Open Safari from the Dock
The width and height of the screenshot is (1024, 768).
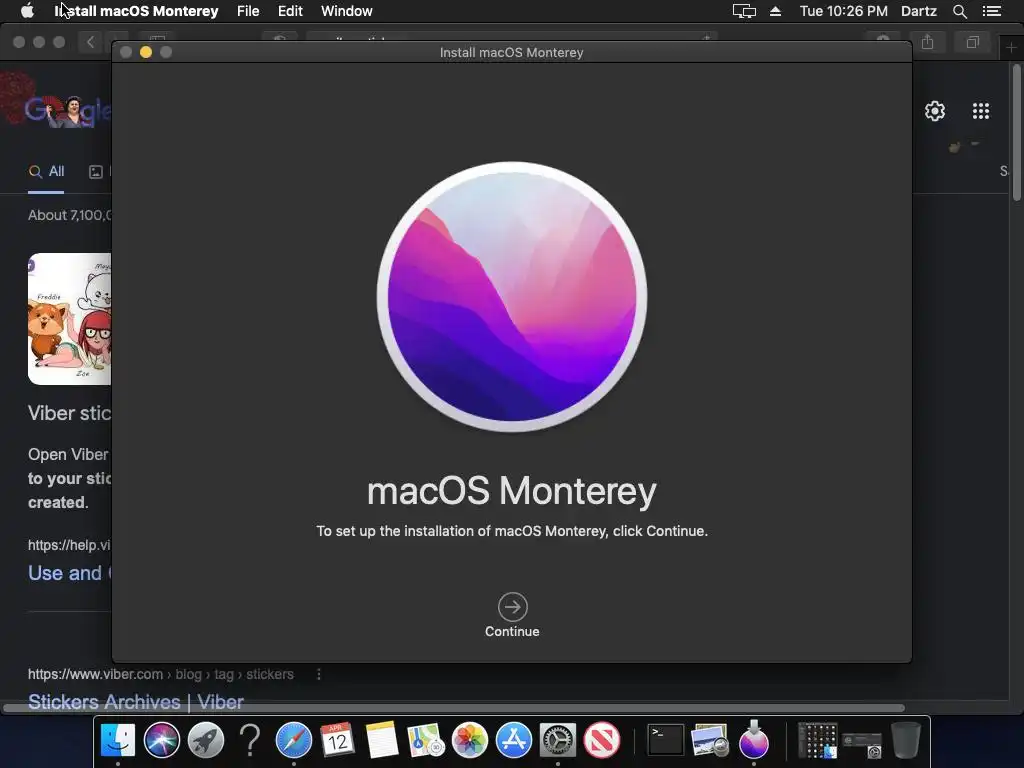tap(294, 740)
